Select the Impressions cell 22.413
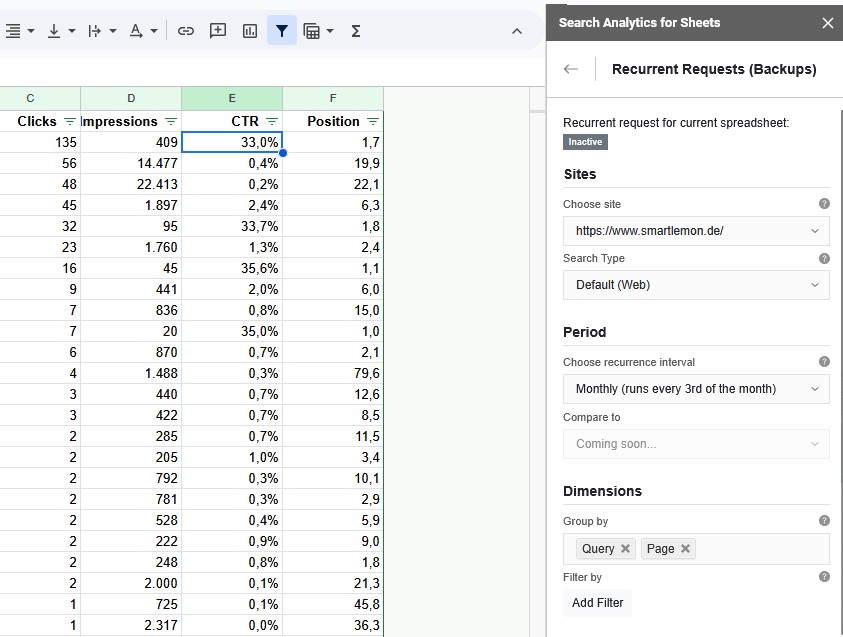Screen dimensions: 843x637 click(x=131, y=184)
